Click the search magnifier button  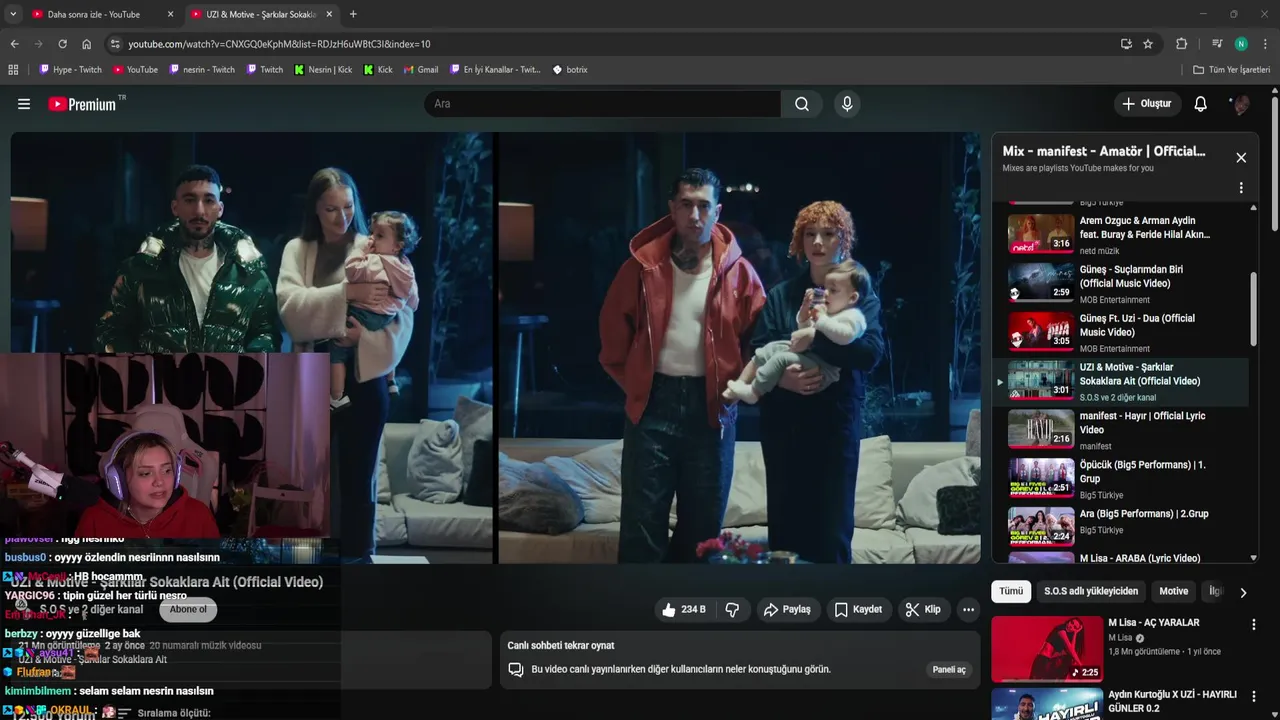(802, 104)
